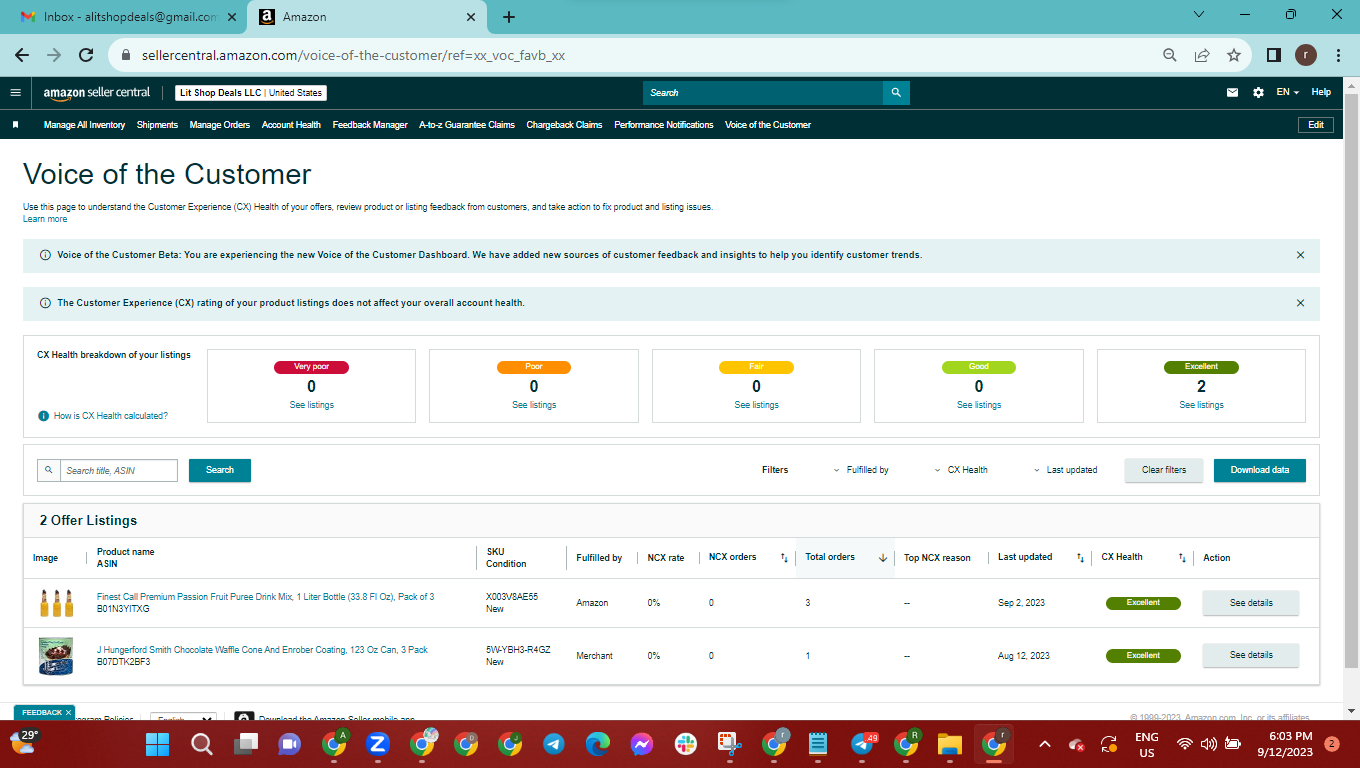Expand the Last updated filter dropdown
The height and width of the screenshot is (768, 1360).
coord(1065,470)
